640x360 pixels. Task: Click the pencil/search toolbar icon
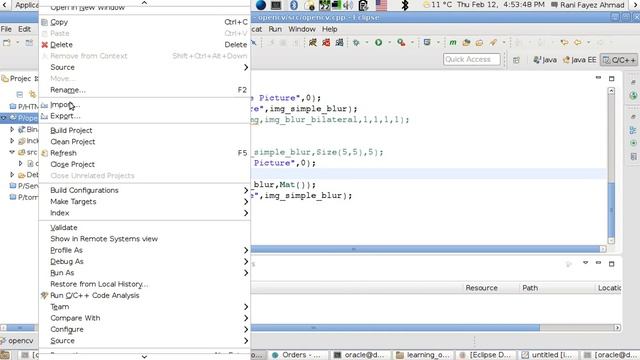coord(493,42)
